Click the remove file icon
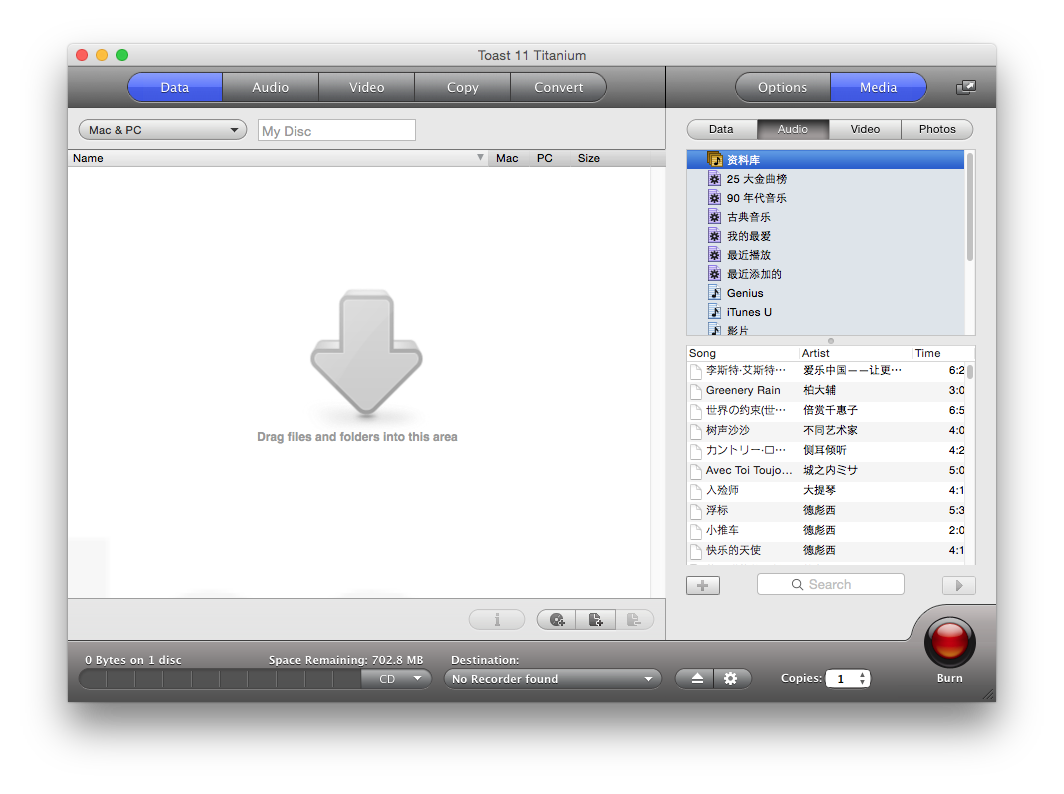Screen dimensions: 1064x794 (x=634, y=620)
